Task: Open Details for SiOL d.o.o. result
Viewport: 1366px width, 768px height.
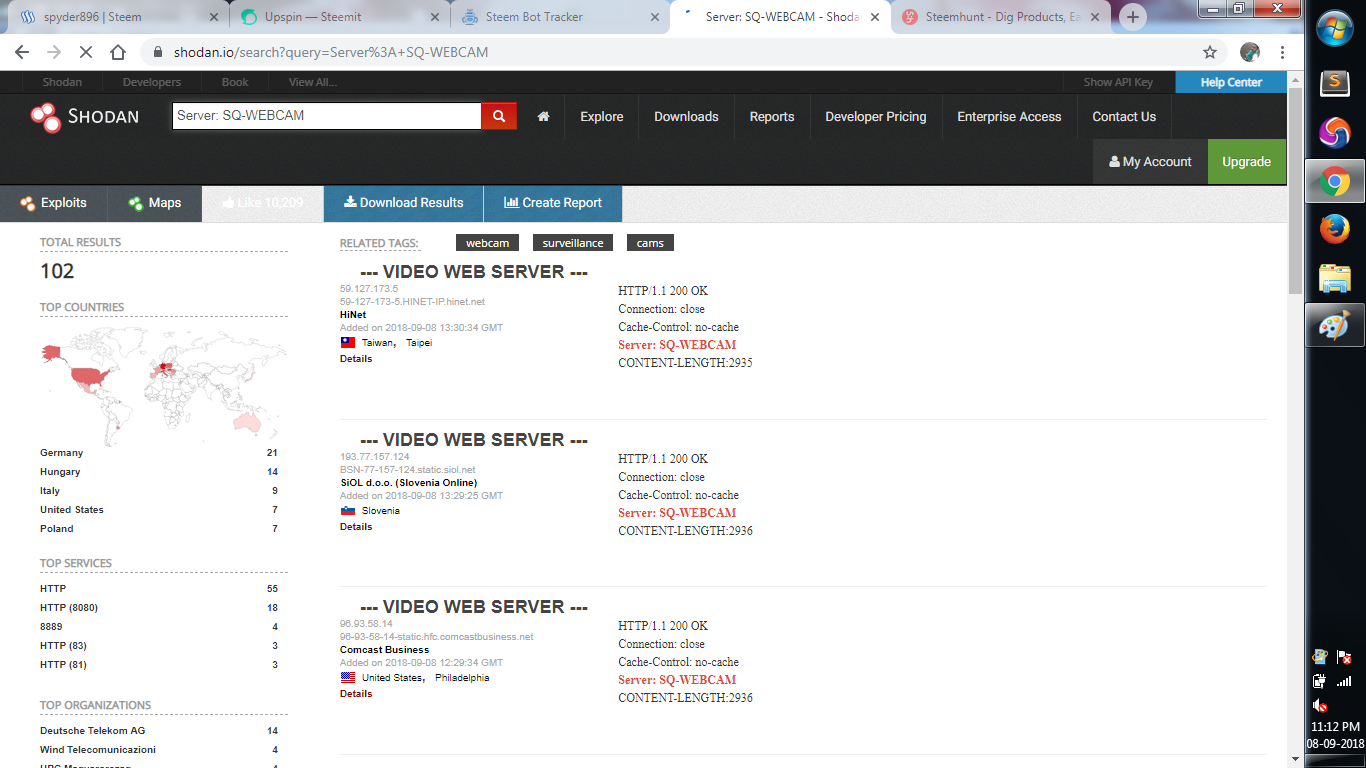Action: coord(356,527)
